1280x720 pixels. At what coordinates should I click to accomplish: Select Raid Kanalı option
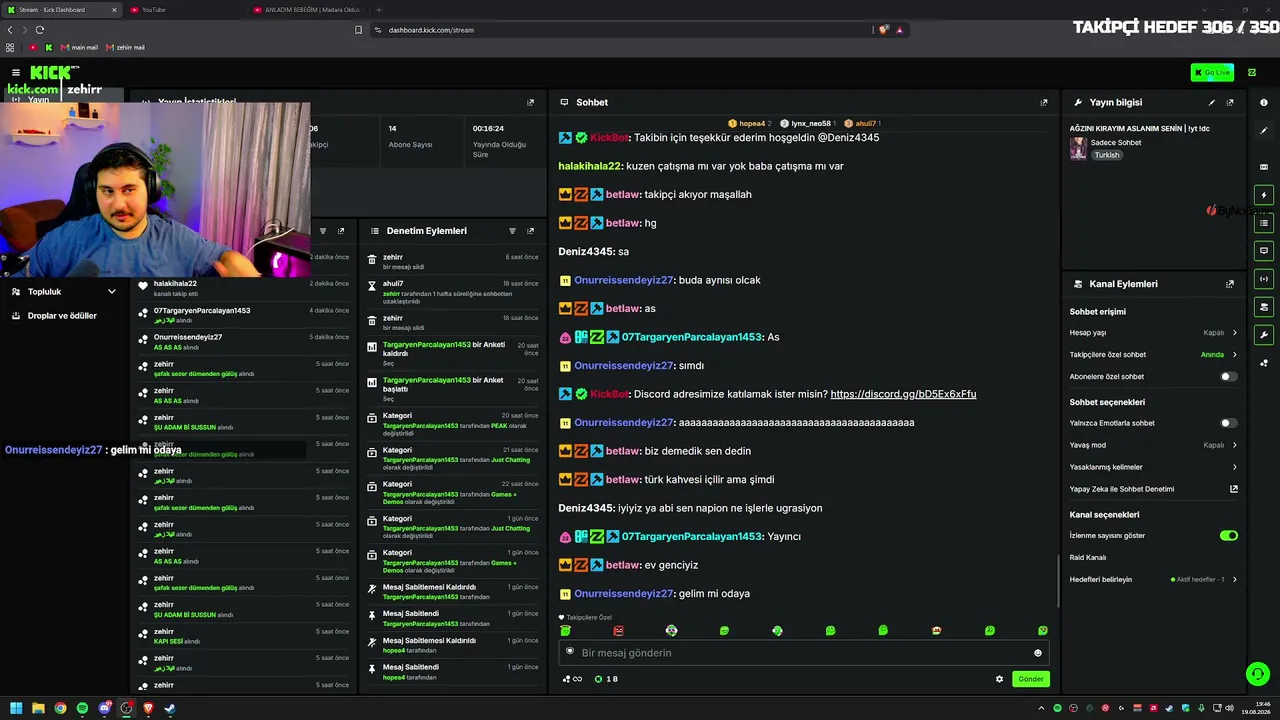click(1088, 557)
